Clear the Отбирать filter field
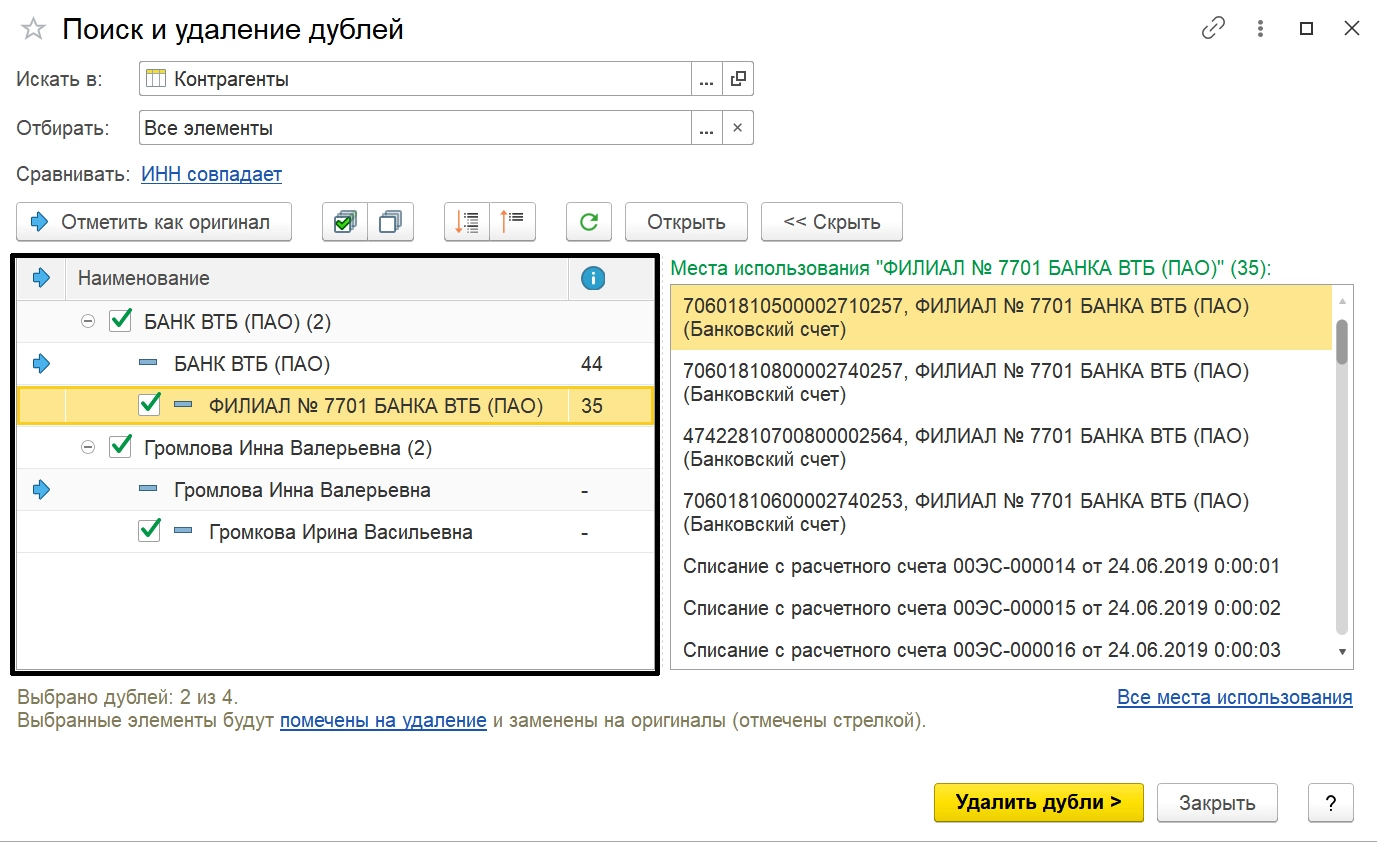Screen dimensions: 1377x842 point(738,128)
